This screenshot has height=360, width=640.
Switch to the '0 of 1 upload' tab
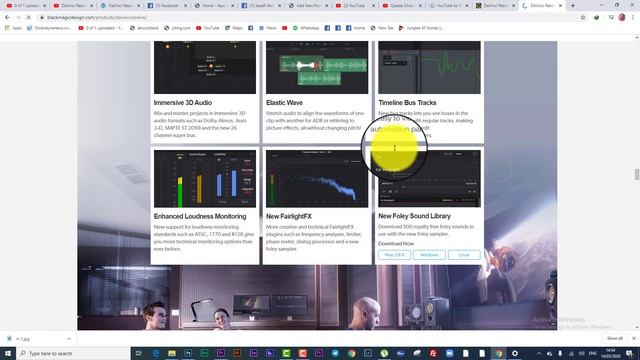click(26, 6)
